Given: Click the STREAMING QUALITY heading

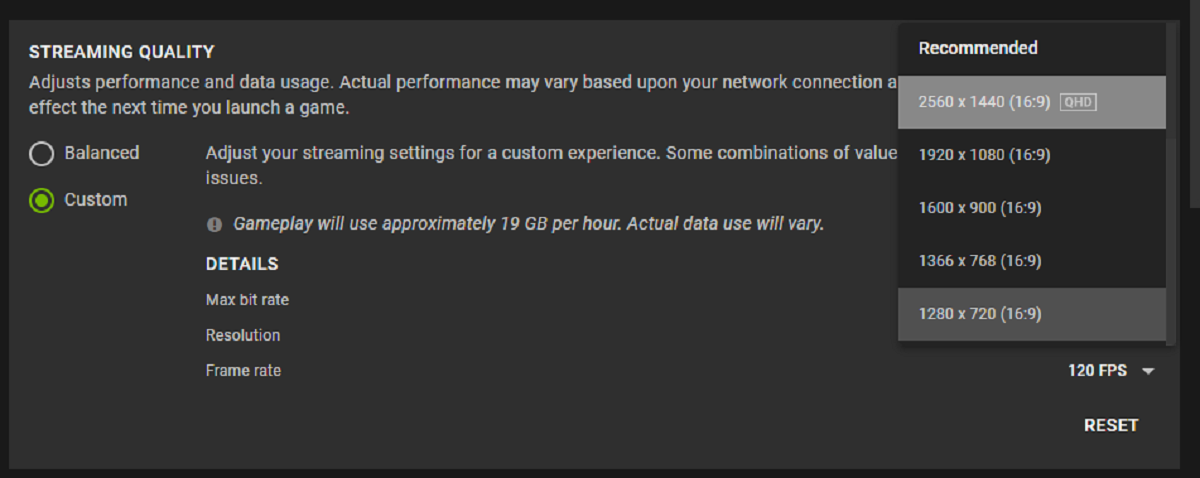Looking at the screenshot, I should (122, 52).
